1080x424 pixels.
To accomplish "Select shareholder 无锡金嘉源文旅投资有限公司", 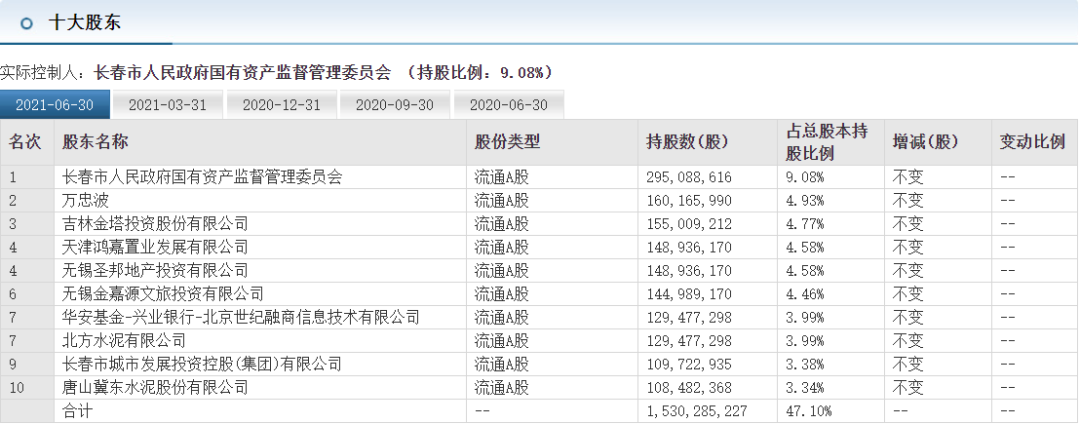I will tap(163, 295).
